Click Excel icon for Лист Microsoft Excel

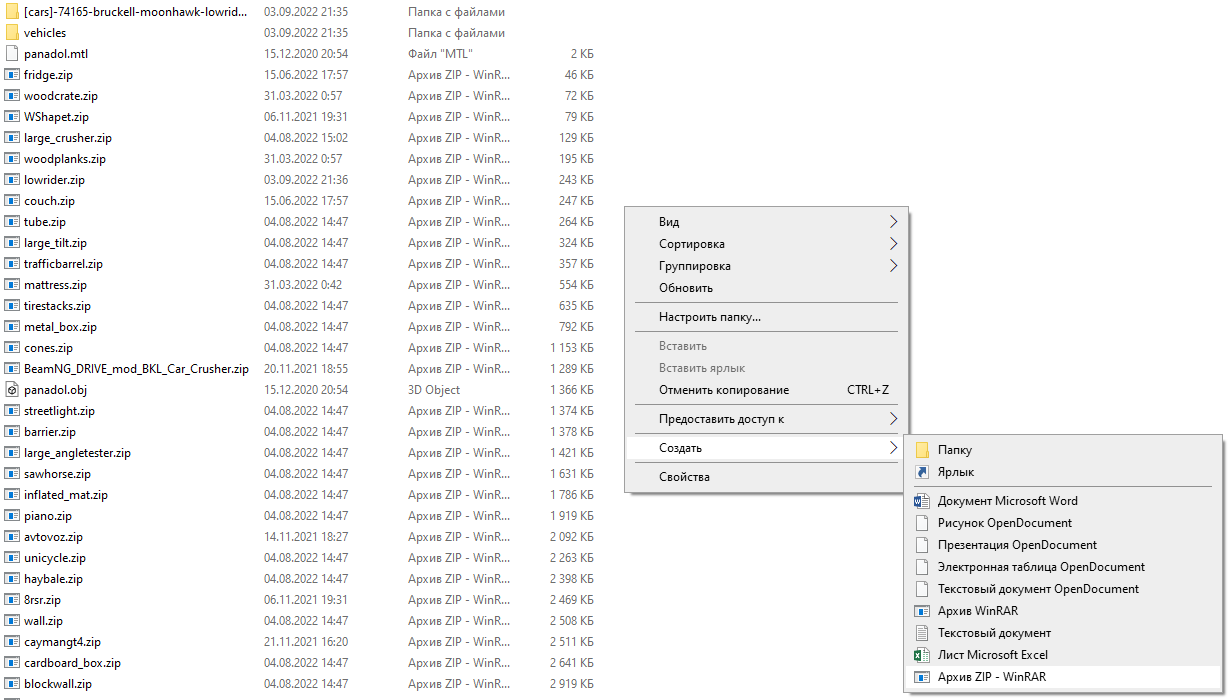pyautogui.click(x=922, y=655)
